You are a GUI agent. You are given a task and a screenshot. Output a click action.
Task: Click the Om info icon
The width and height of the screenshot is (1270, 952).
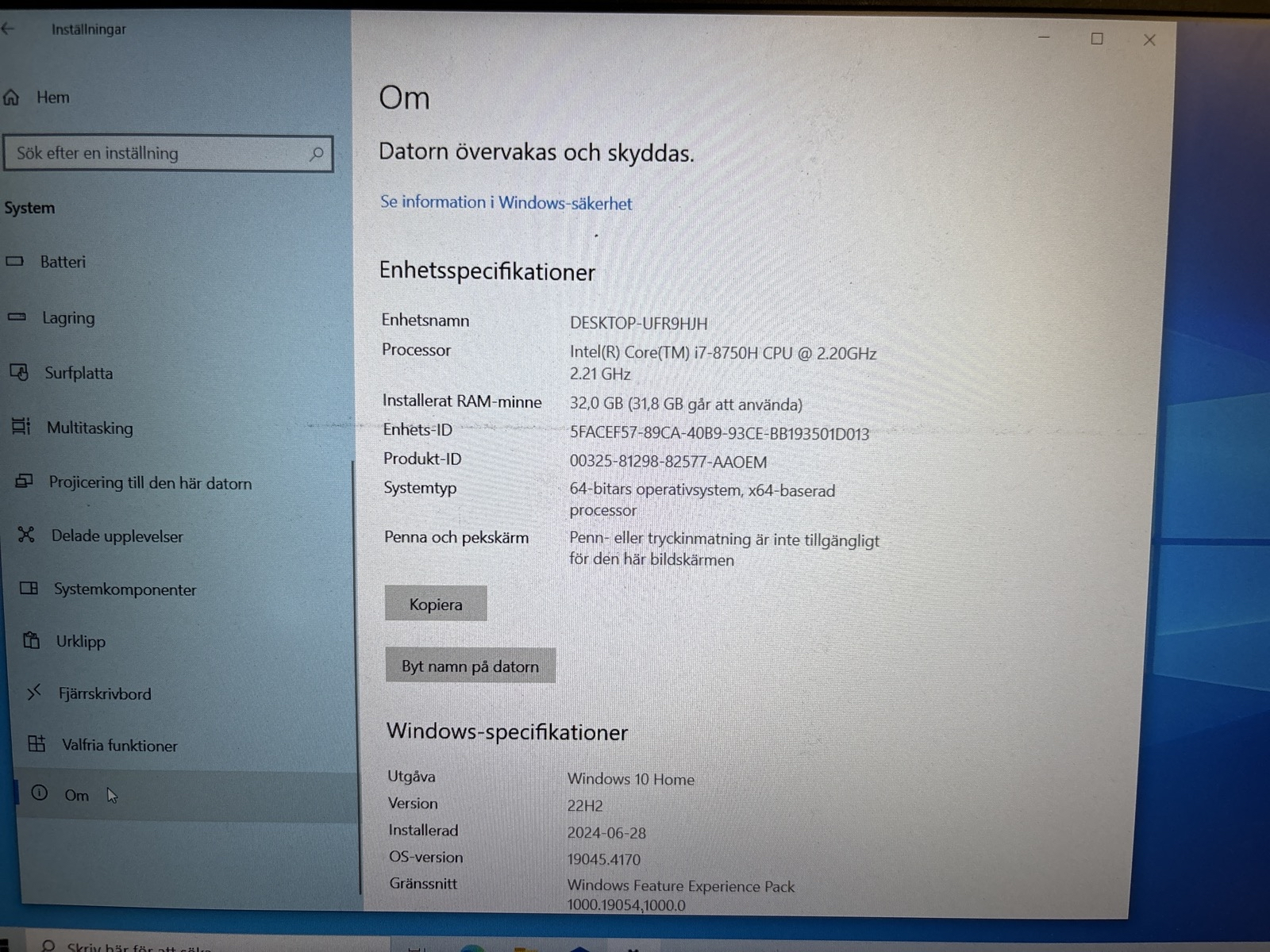pos(39,793)
